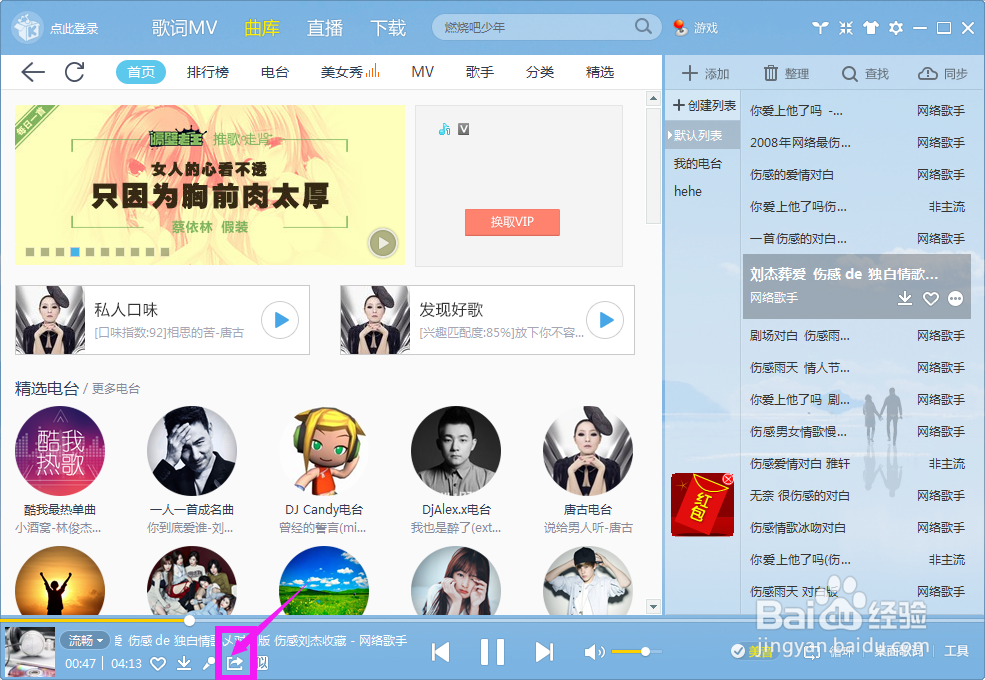
Task: Click the KuWo logo avatar icon
Action: coord(27,28)
